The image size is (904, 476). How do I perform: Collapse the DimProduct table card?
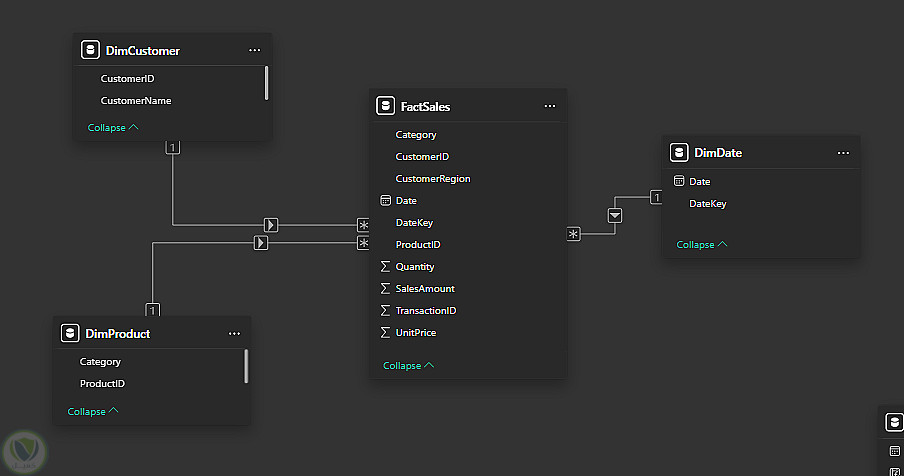tap(93, 411)
